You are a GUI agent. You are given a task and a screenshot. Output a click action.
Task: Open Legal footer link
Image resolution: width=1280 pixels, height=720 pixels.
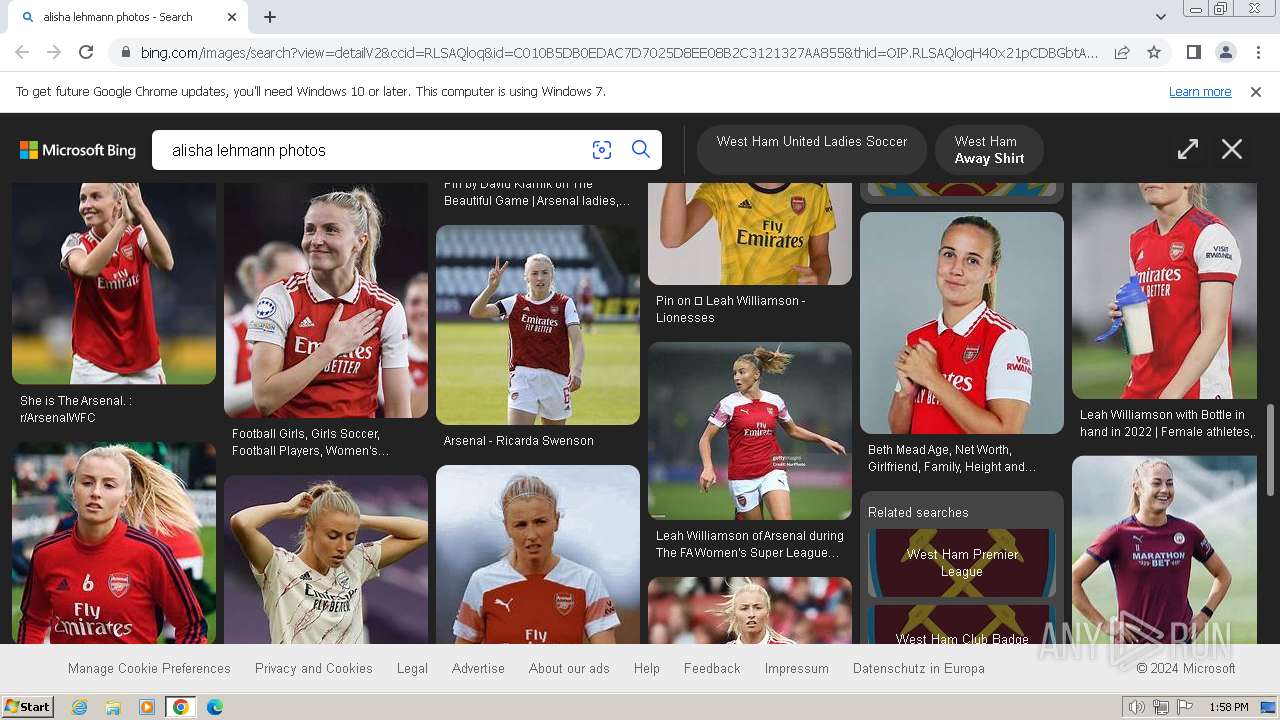coord(412,669)
